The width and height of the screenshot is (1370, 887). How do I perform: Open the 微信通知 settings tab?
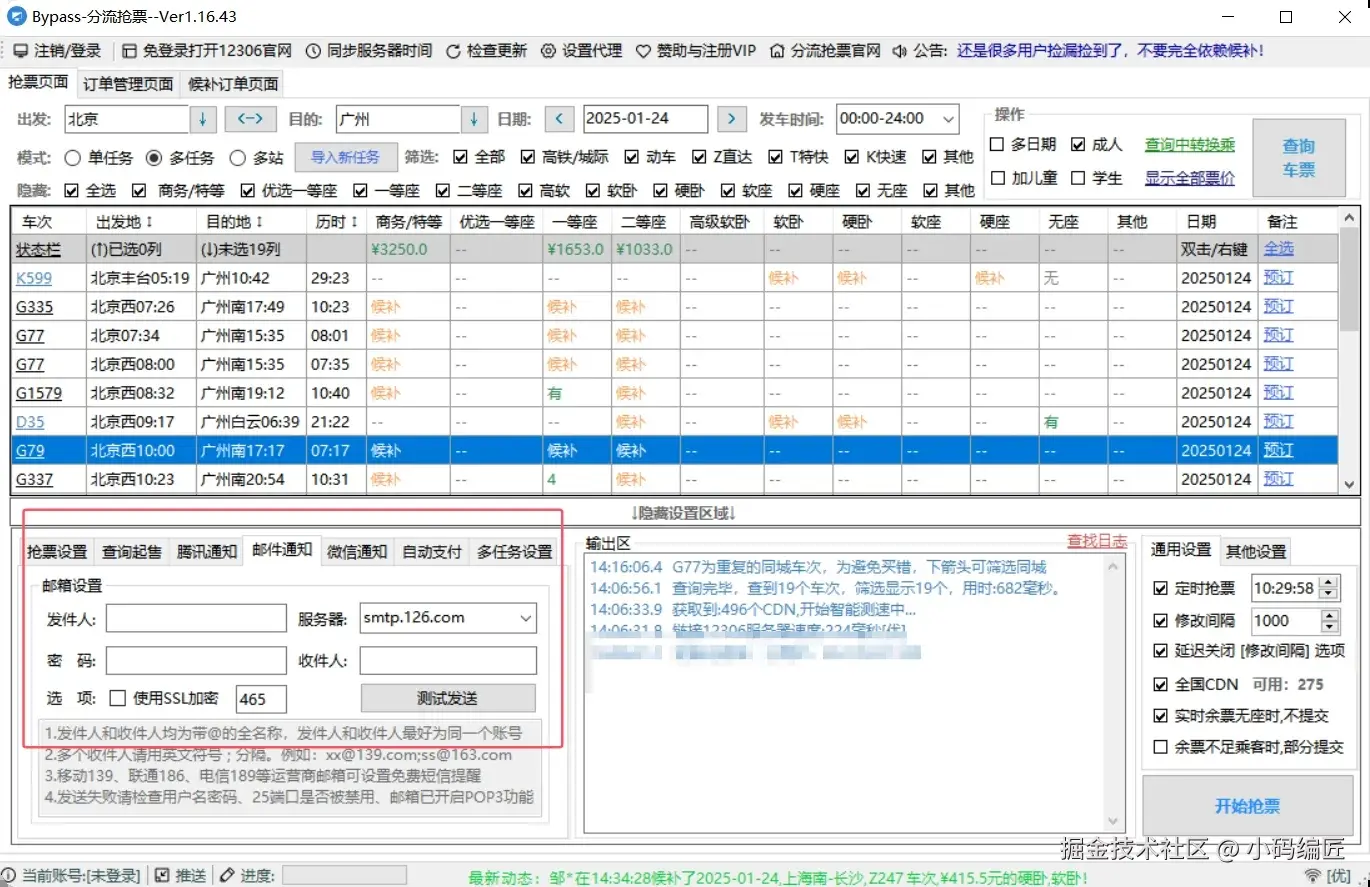357,551
